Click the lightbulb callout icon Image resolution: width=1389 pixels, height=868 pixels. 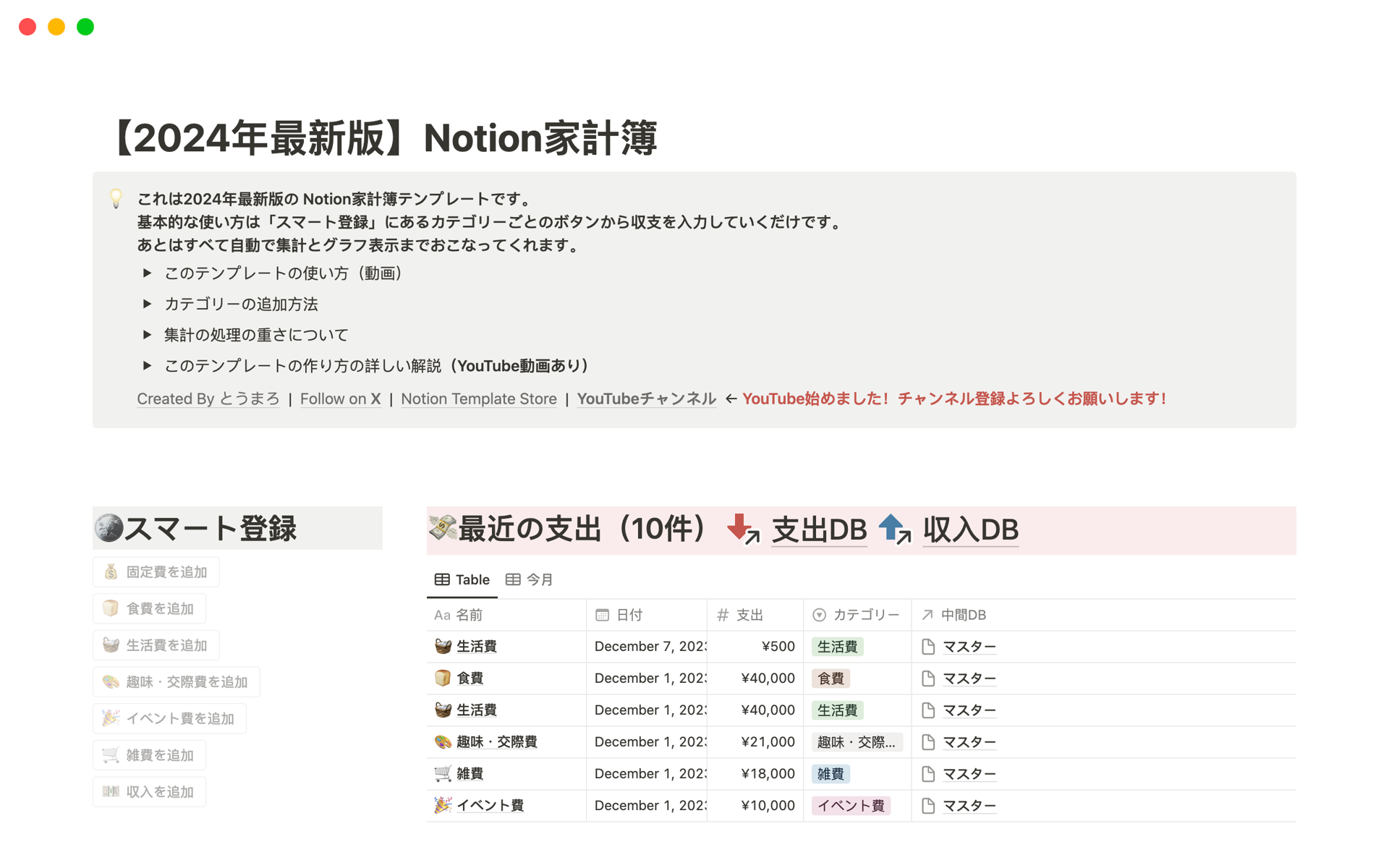(116, 199)
